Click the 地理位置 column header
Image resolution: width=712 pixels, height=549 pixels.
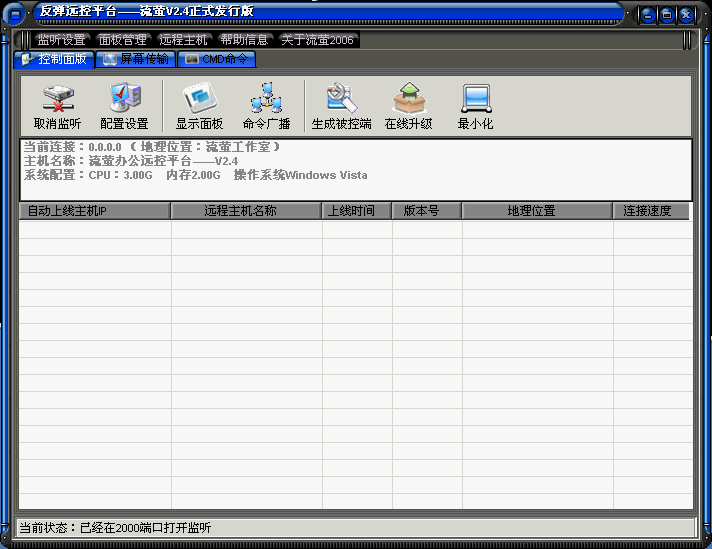click(537, 211)
